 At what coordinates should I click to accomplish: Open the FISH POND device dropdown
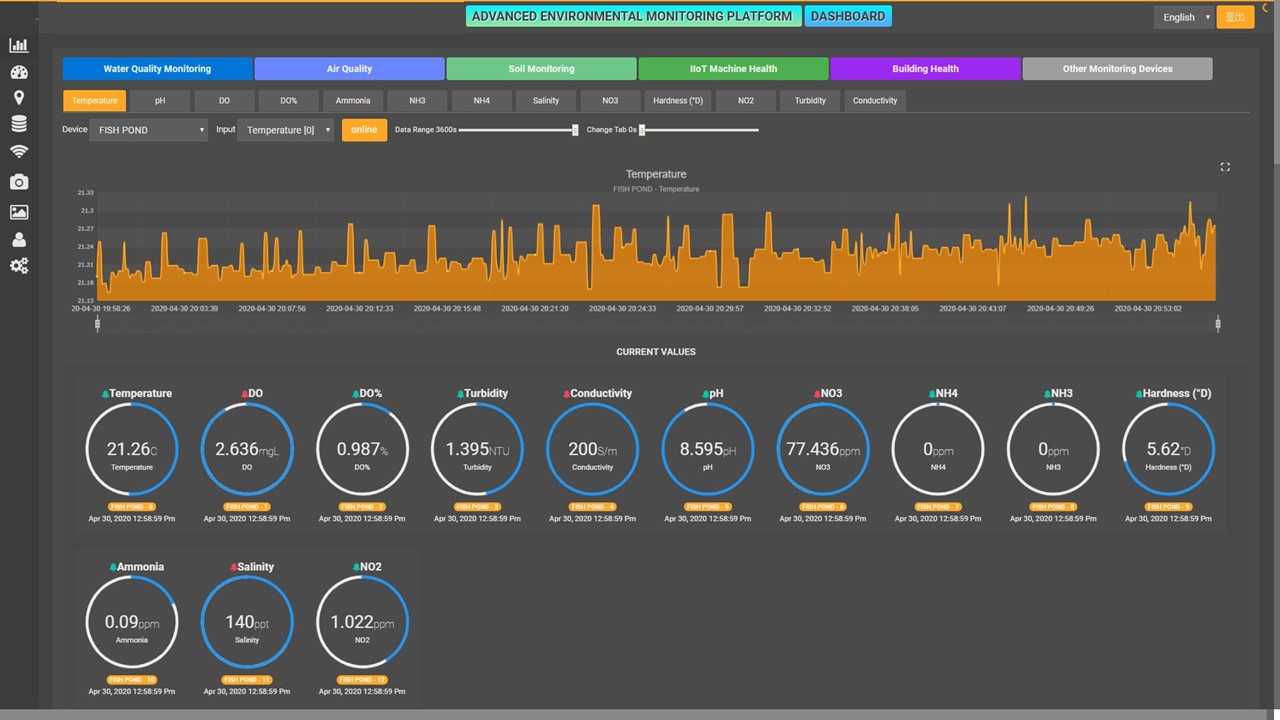point(148,129)
